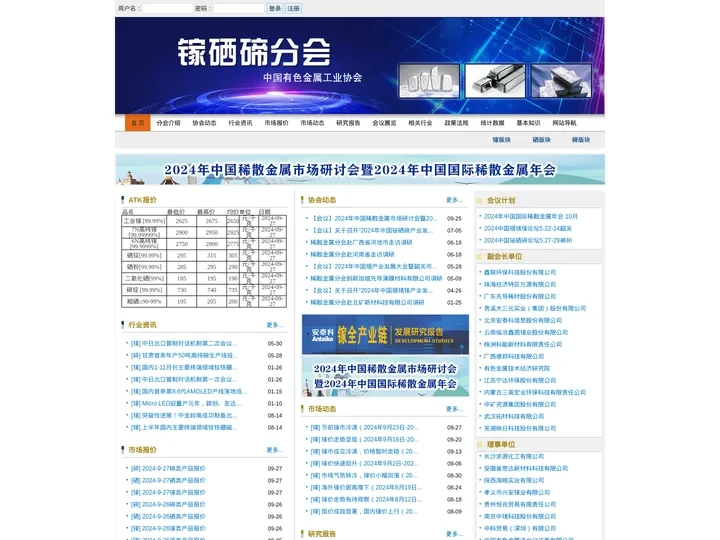The height and width of the screenshot is (540, 720).
Task: Open 统计数据 in the navigation bar
Action: 492,123
